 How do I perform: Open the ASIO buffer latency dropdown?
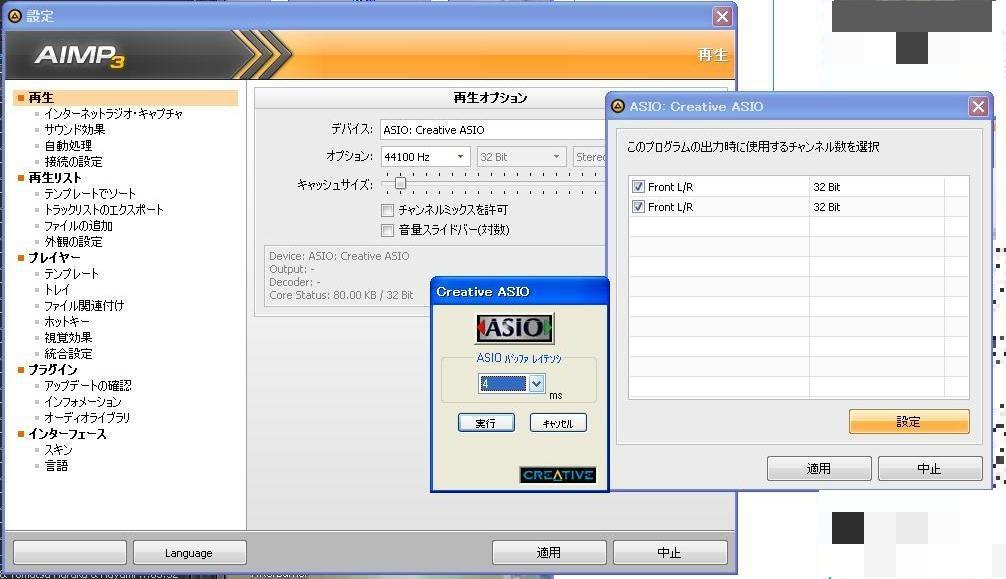[x=536, y=383]
